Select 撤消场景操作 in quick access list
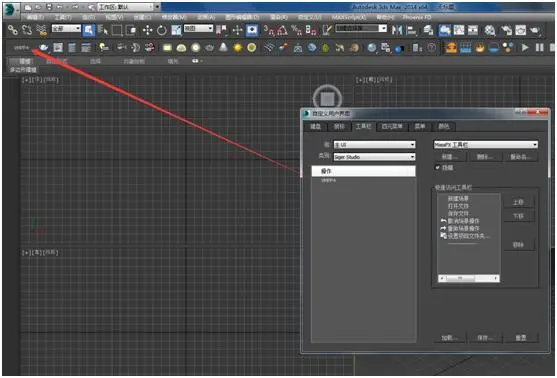 (463, 221)
